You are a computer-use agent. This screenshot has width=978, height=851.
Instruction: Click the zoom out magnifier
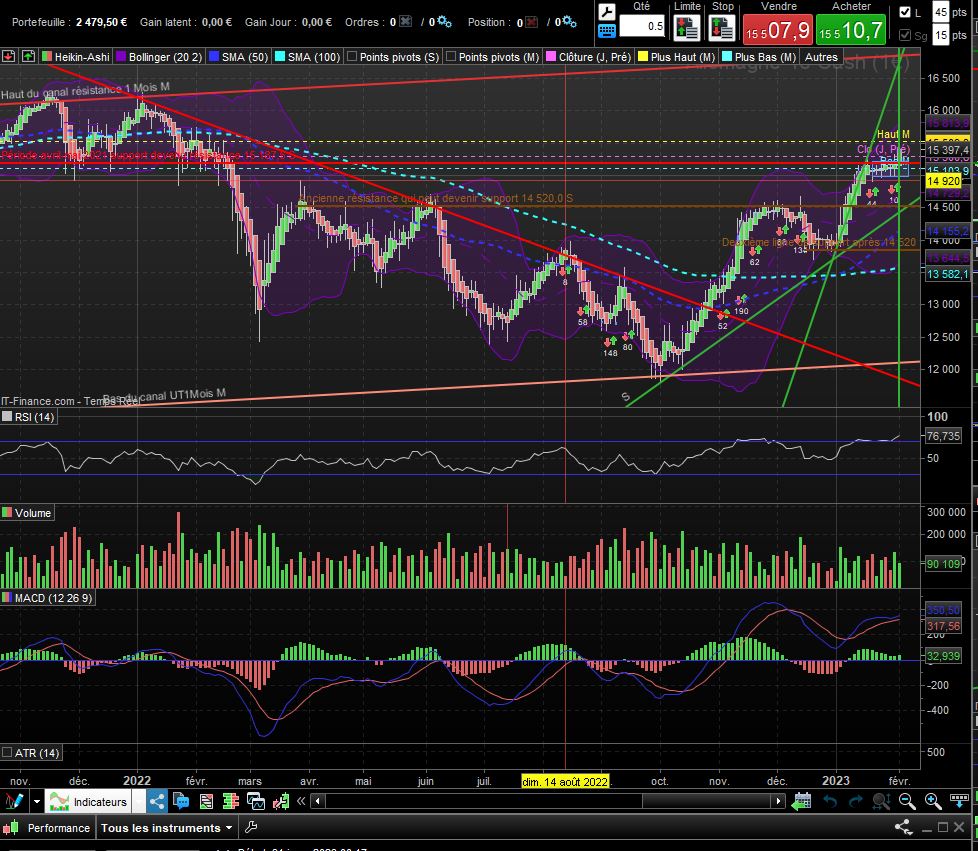[907, 801]
